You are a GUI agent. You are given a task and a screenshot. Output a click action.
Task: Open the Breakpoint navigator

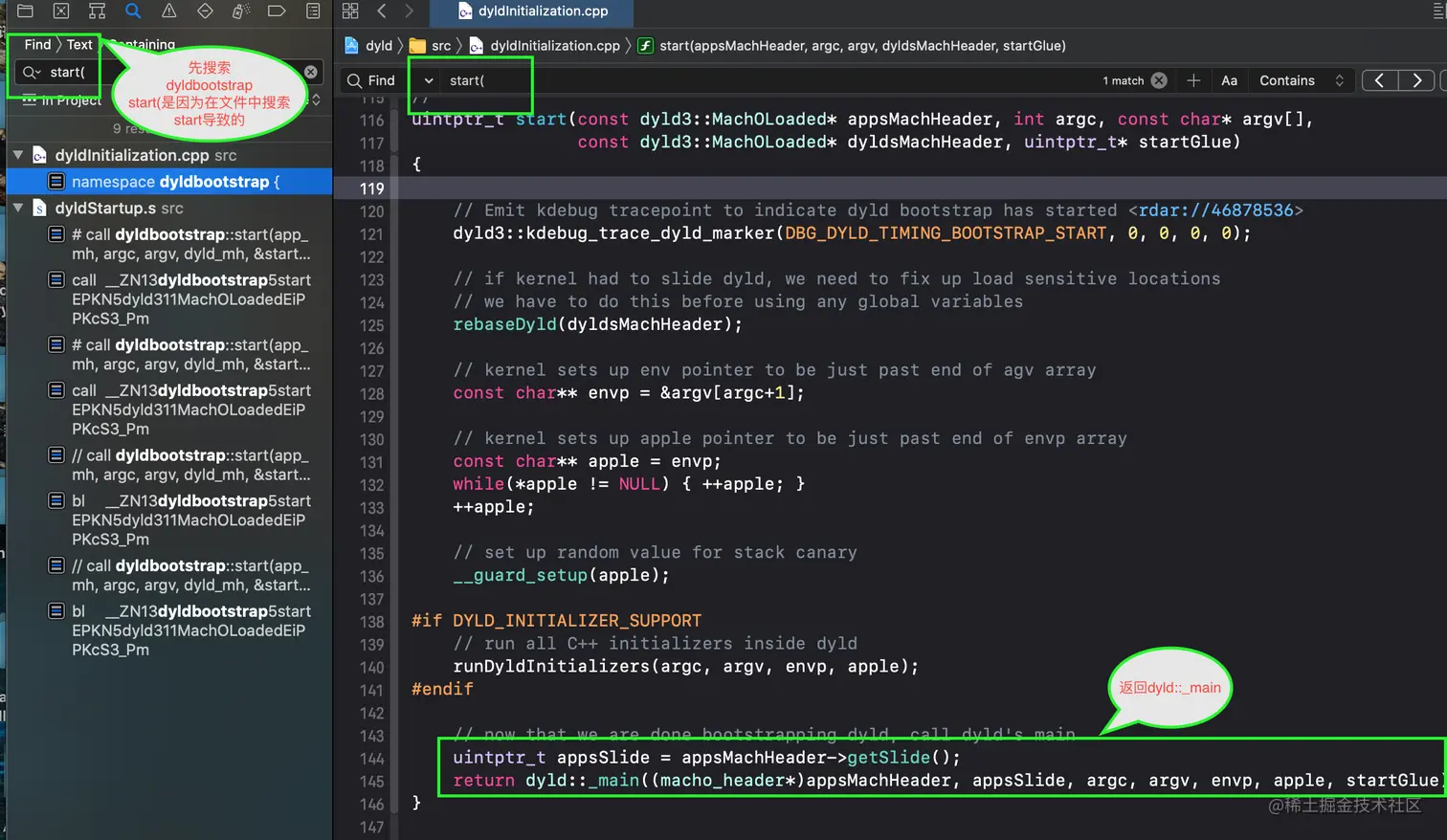pyautogui.click(x=277, y=11)
